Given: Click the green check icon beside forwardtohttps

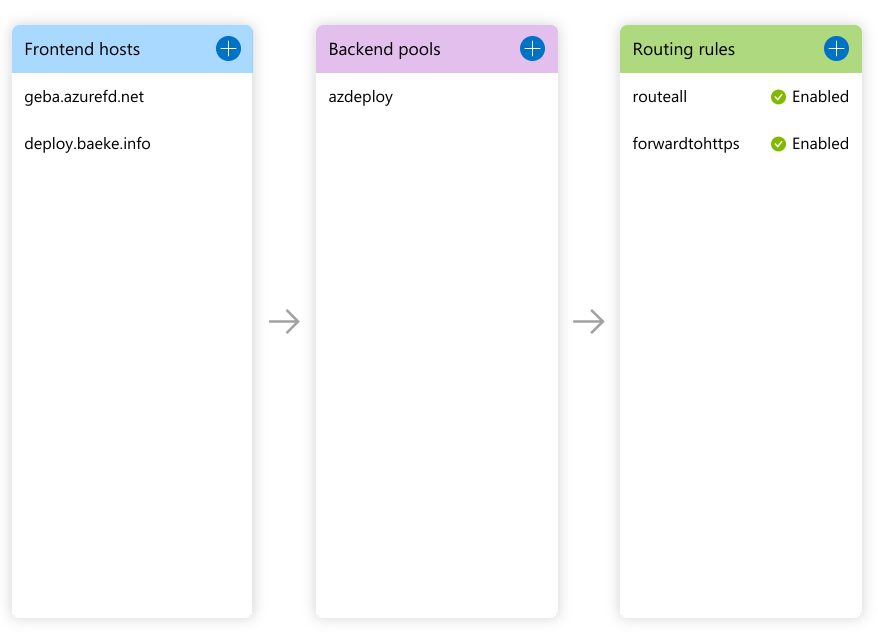Looking at the screenshot, I should (x=778, y=144).
